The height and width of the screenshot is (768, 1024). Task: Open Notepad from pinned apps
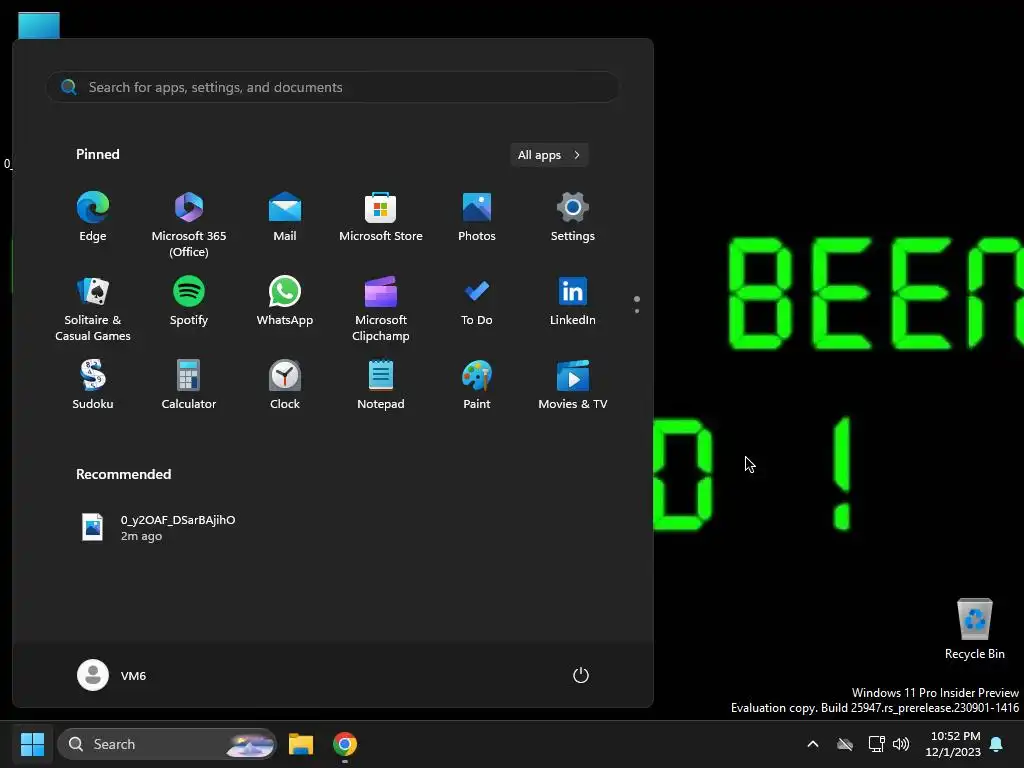pos(381,385)
